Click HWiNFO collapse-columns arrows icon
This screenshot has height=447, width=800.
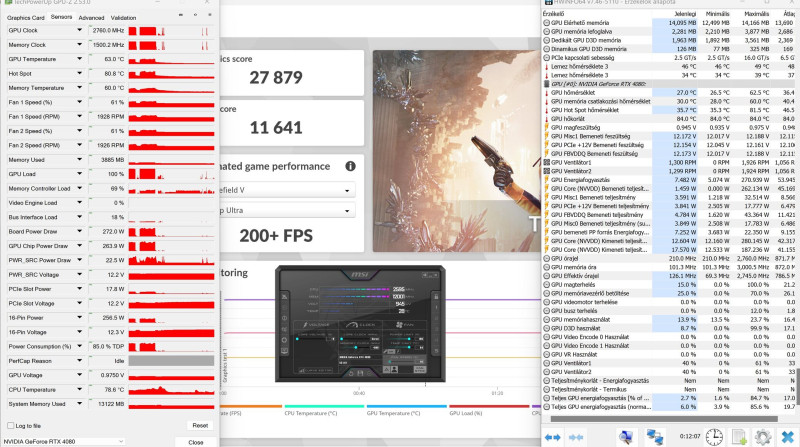[x=576, y=437]
